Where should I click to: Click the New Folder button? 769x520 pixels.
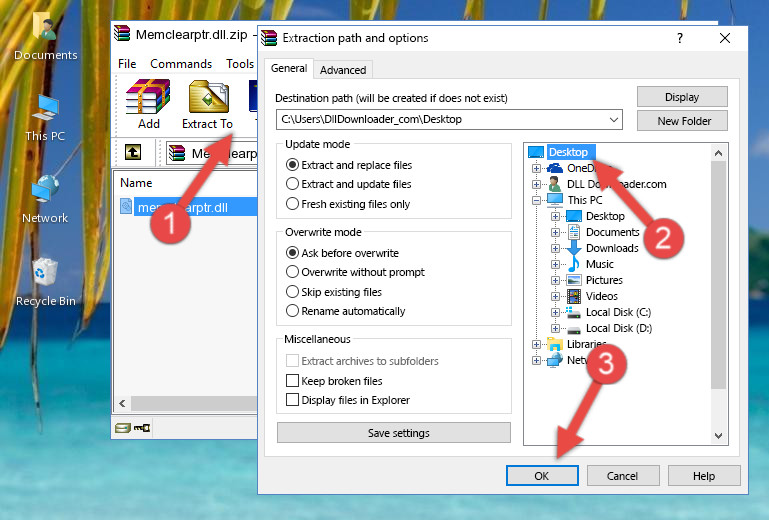(x=682, y=121)
